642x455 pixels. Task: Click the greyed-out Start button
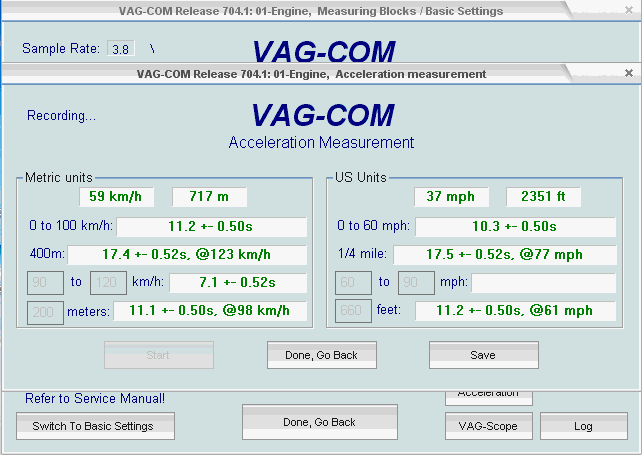click(159, 355)
